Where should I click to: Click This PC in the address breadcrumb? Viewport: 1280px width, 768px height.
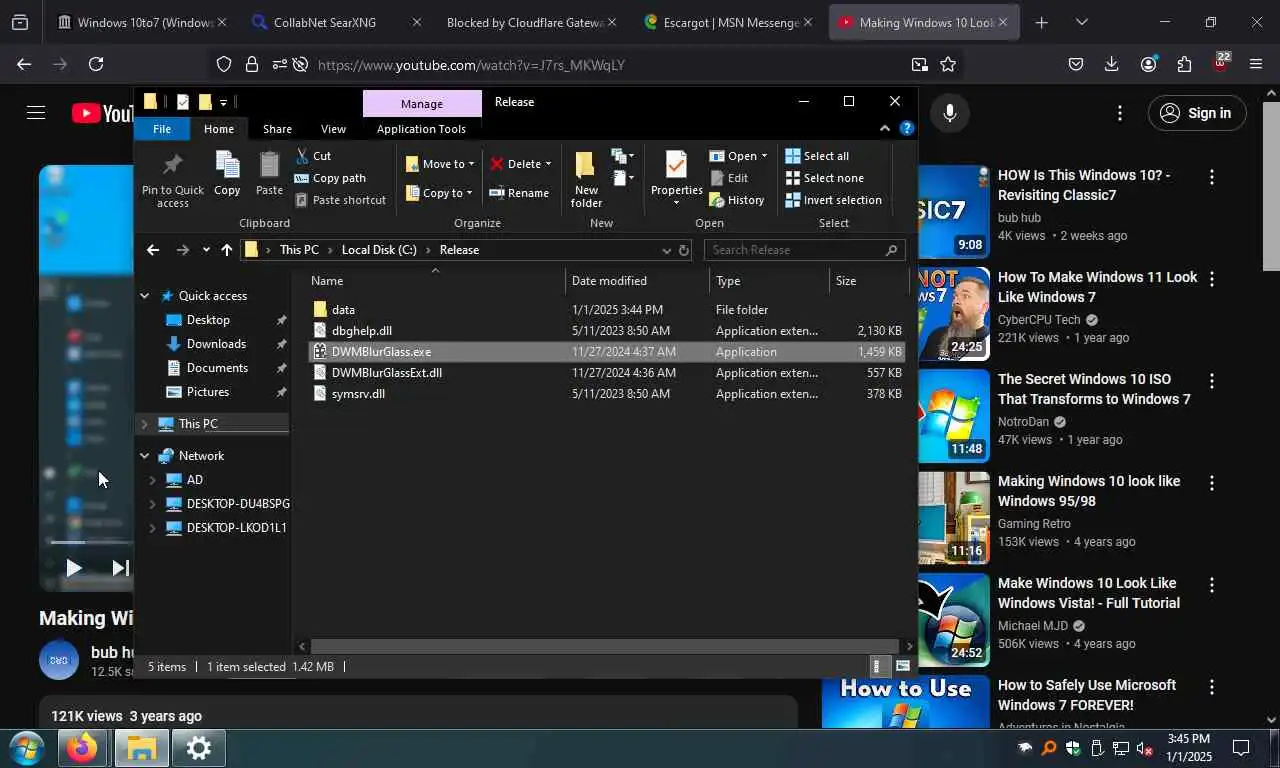click(299, 250)
